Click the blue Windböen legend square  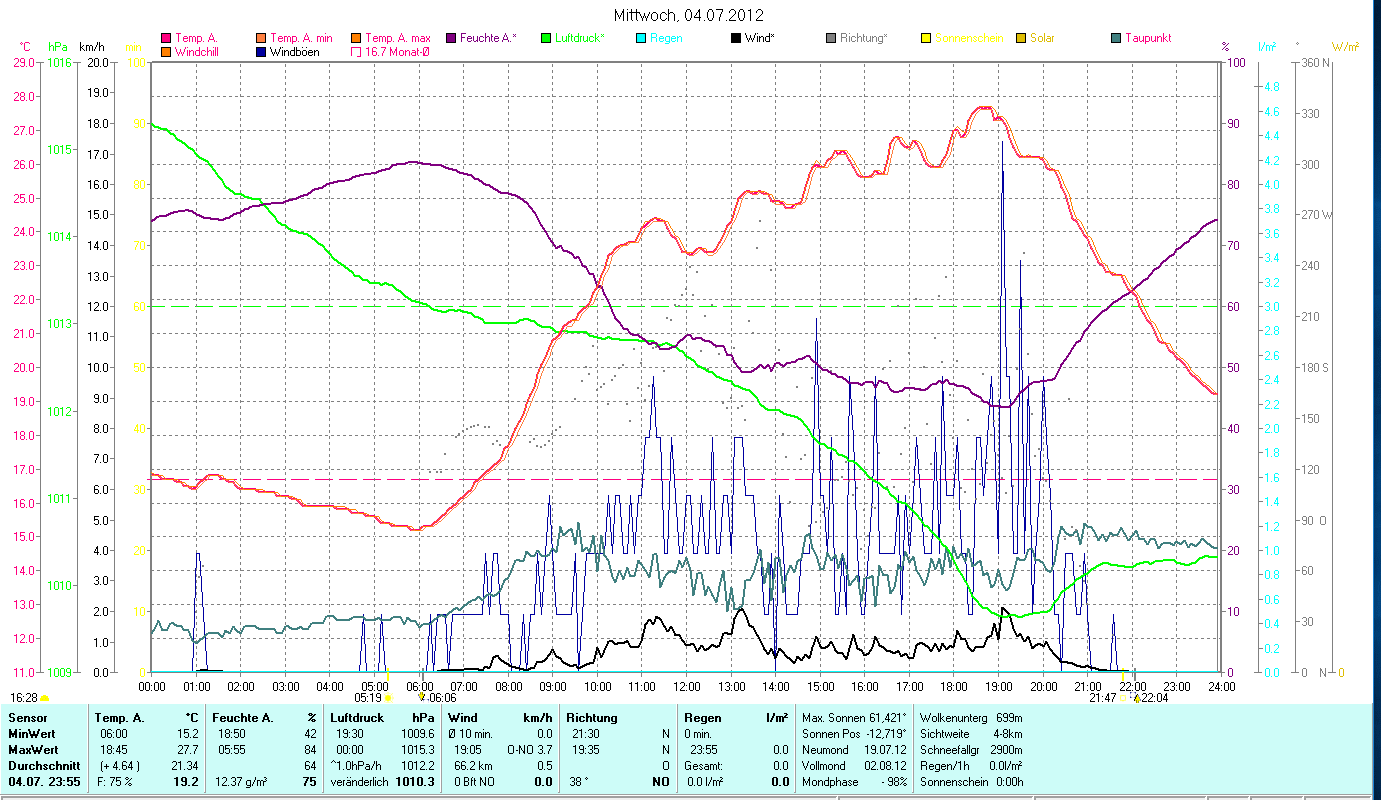(261, 52)
